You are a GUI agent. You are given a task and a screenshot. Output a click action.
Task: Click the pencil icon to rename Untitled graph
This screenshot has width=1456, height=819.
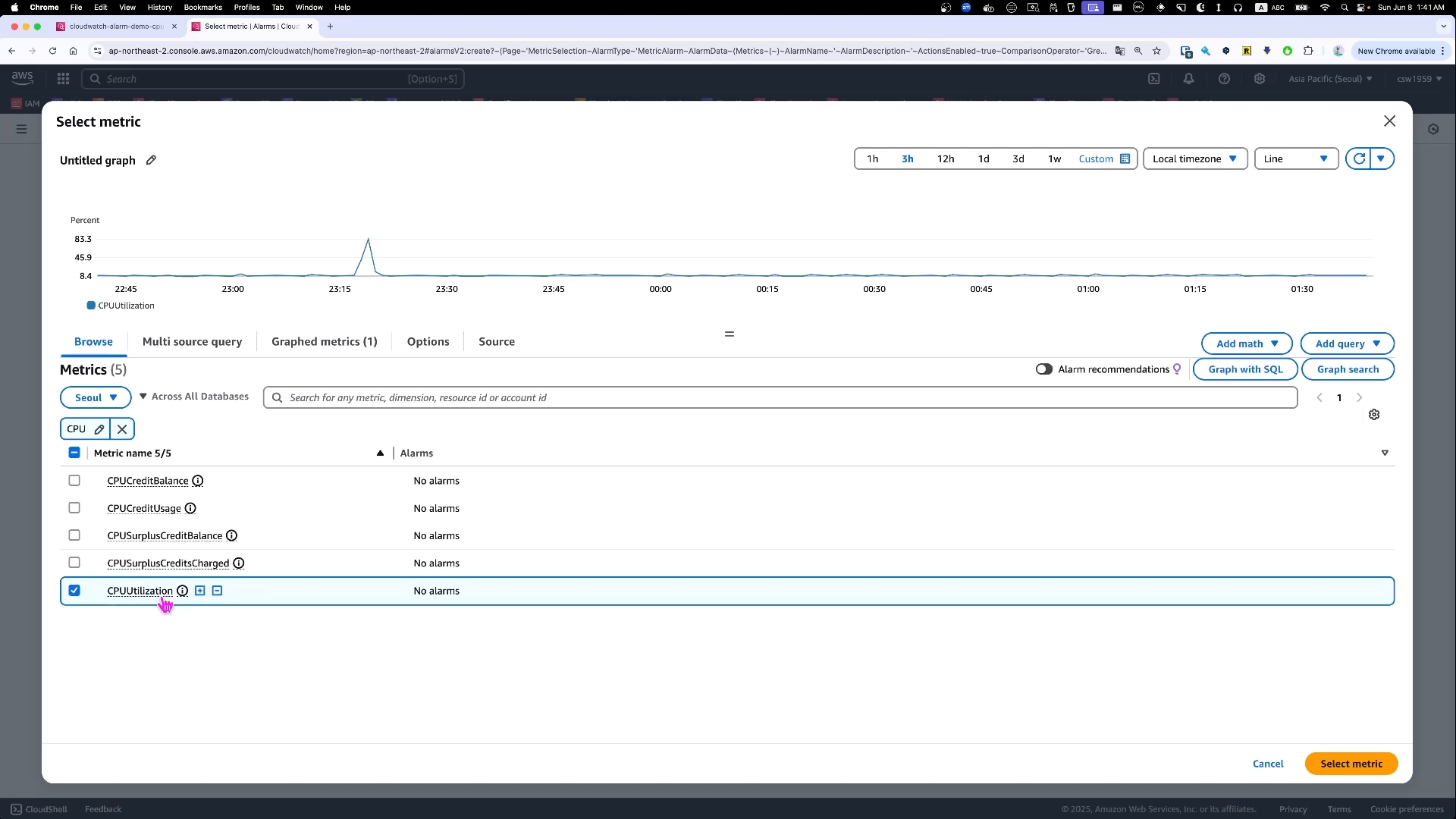tap(151, 160)
